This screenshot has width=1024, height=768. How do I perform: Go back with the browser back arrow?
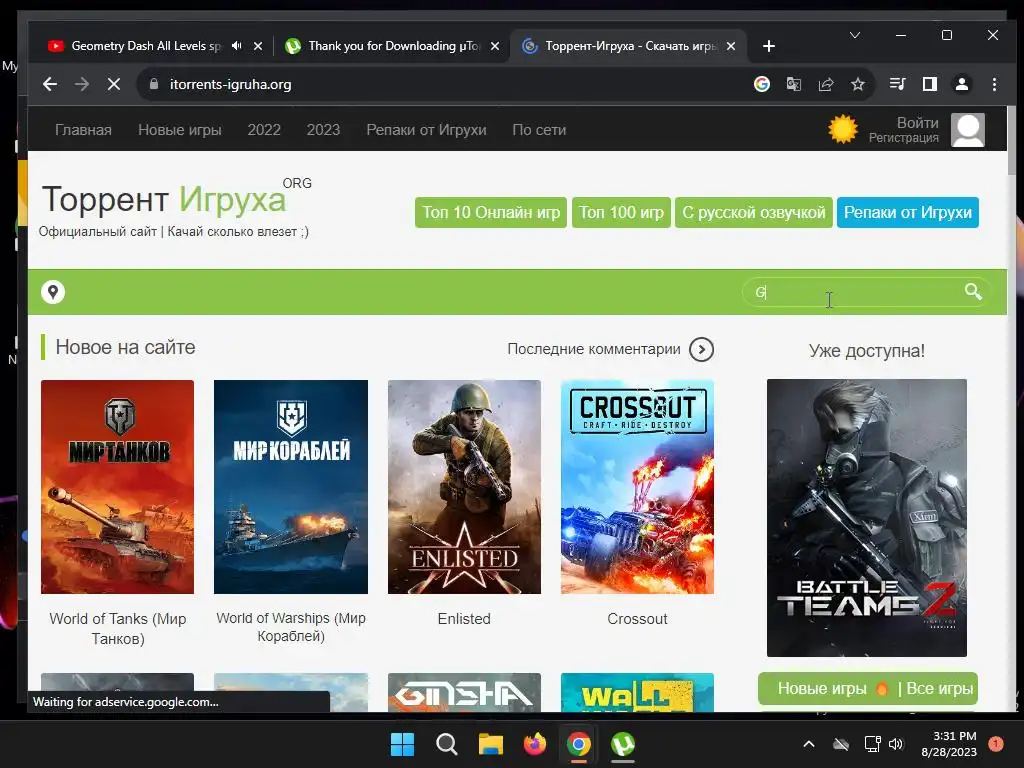pyautogui.click(x=50, y=84)
